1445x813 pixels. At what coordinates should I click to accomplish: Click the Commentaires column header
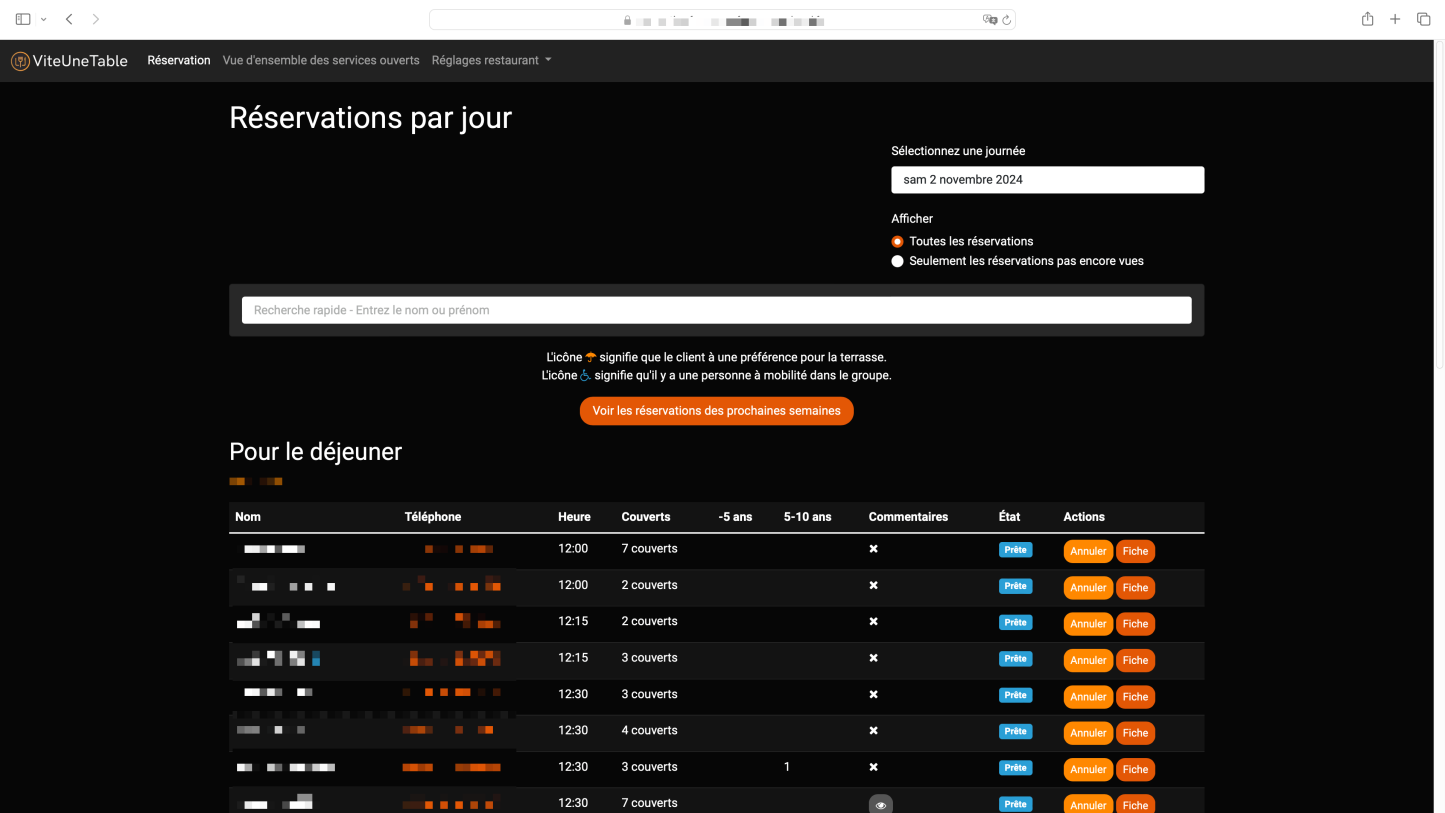[908, 517]
